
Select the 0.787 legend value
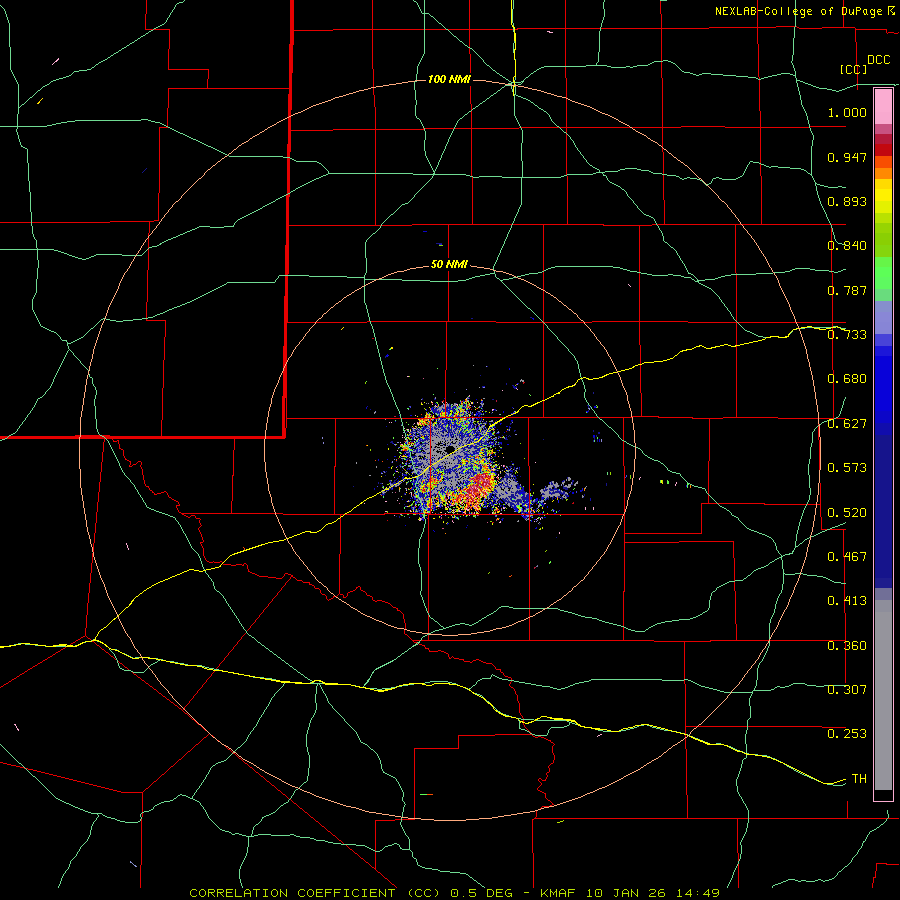[x=847, y=290]
